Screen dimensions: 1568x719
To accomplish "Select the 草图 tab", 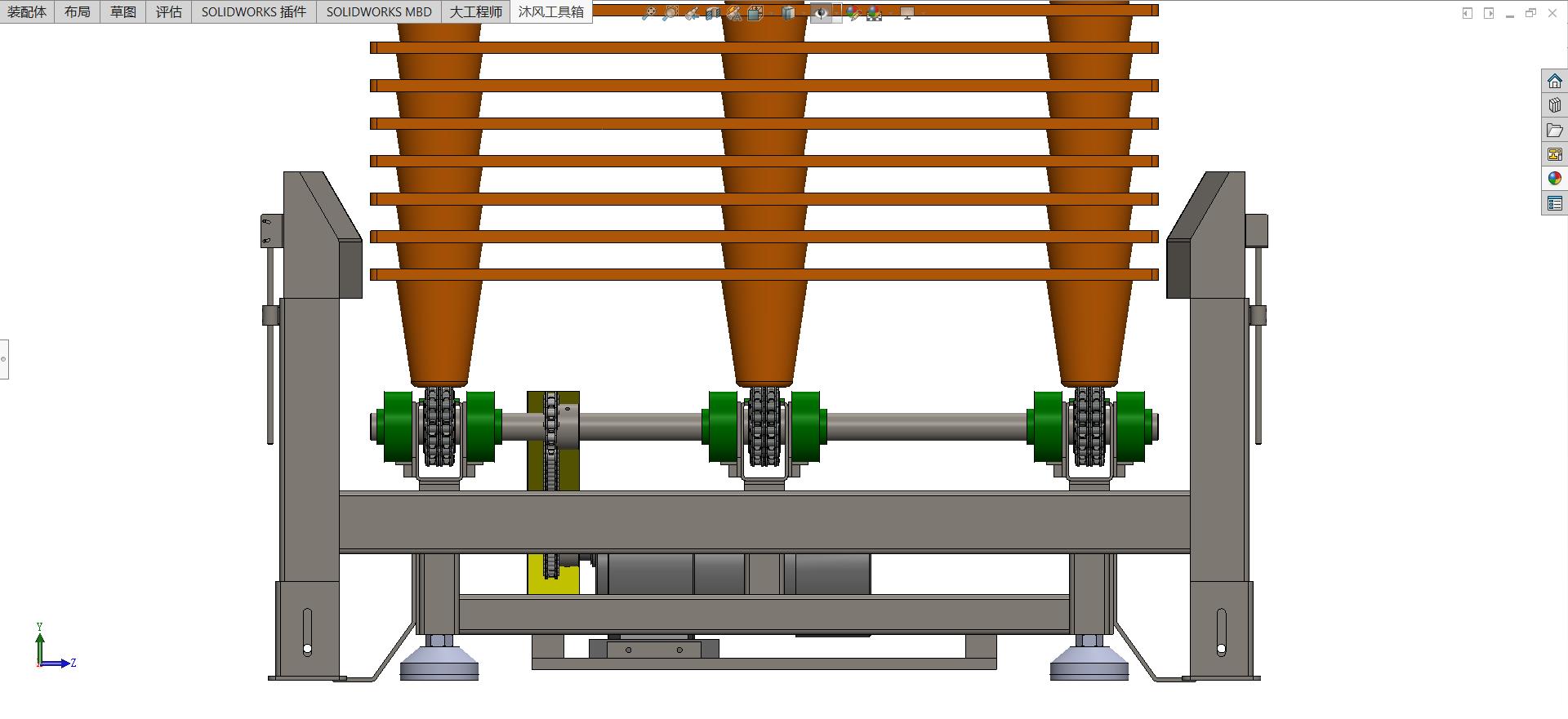I will (123, 11).
